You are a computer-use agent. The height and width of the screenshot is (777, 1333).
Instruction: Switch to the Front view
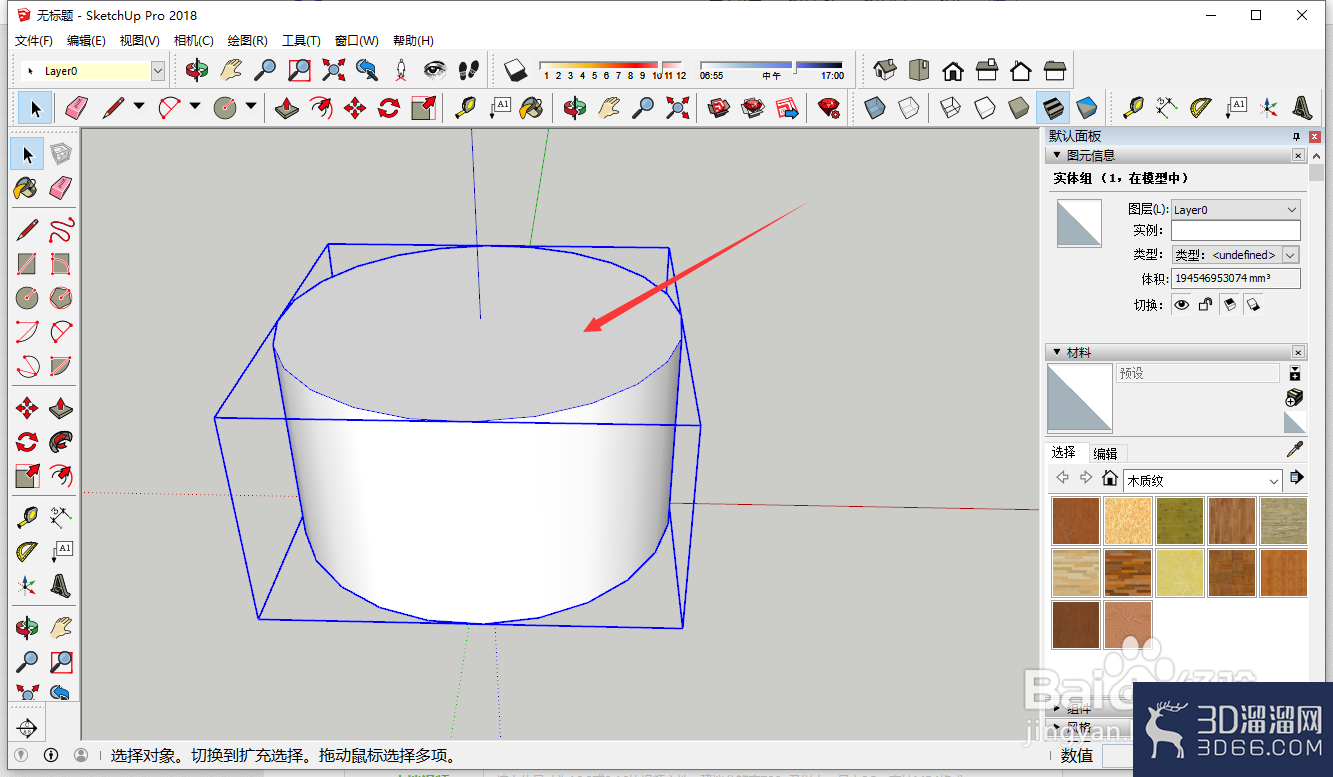point(953,70)
